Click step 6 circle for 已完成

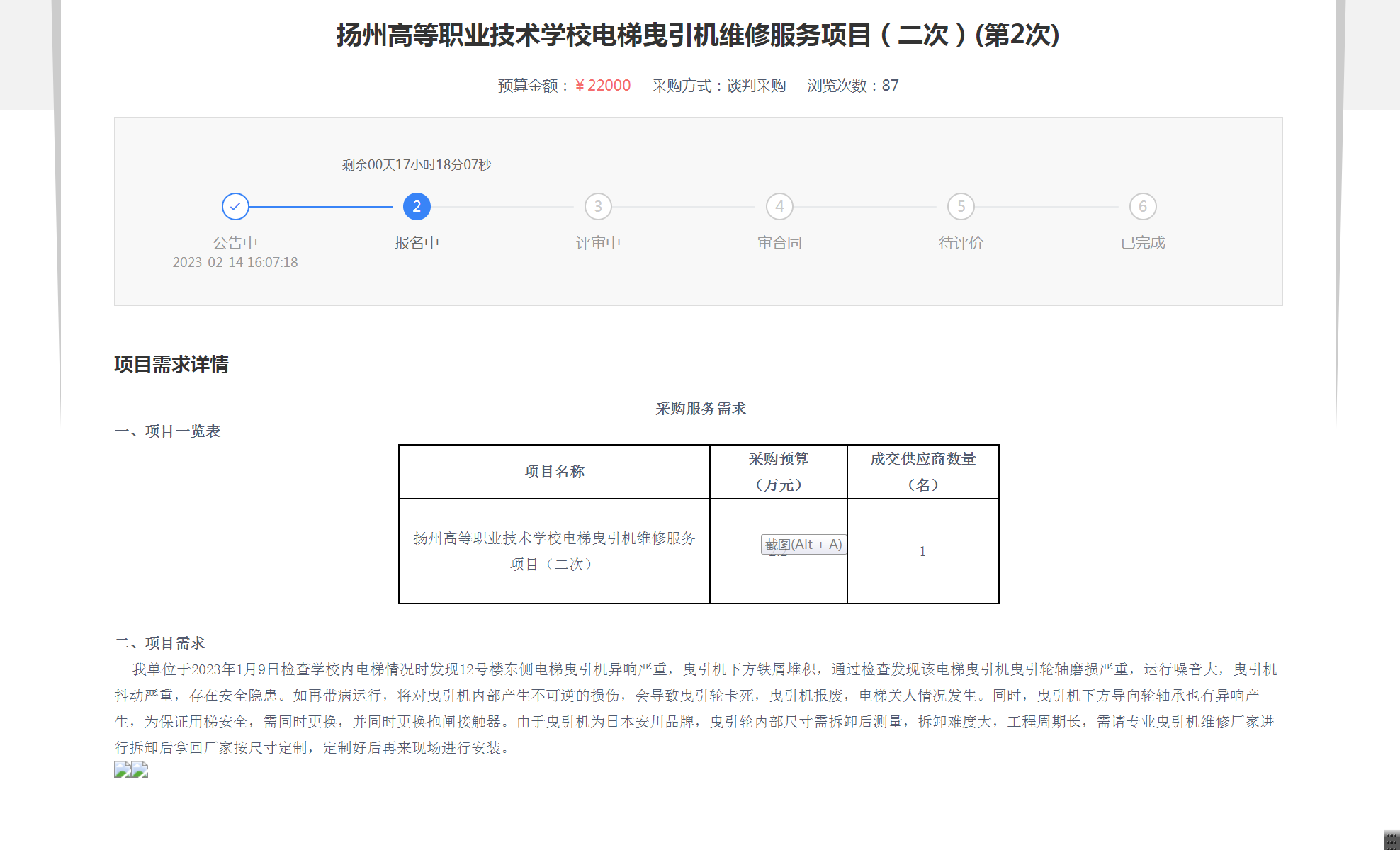pos(1142,207)
